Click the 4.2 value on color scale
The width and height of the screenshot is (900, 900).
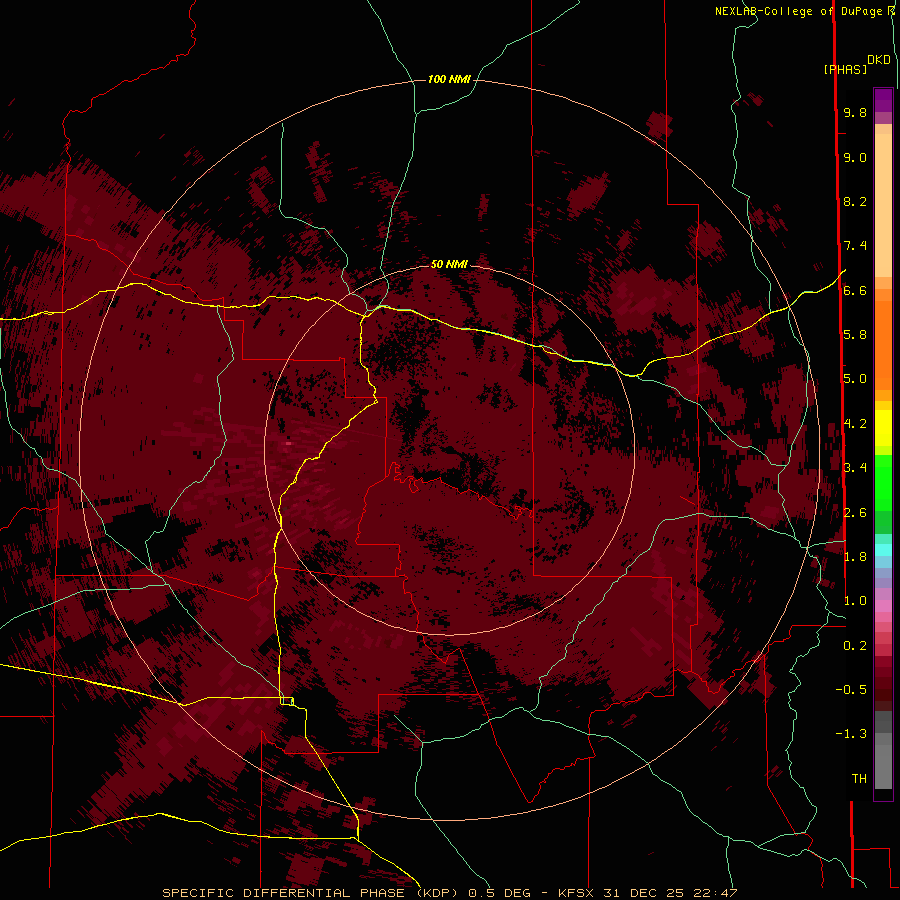pos(855,424)
